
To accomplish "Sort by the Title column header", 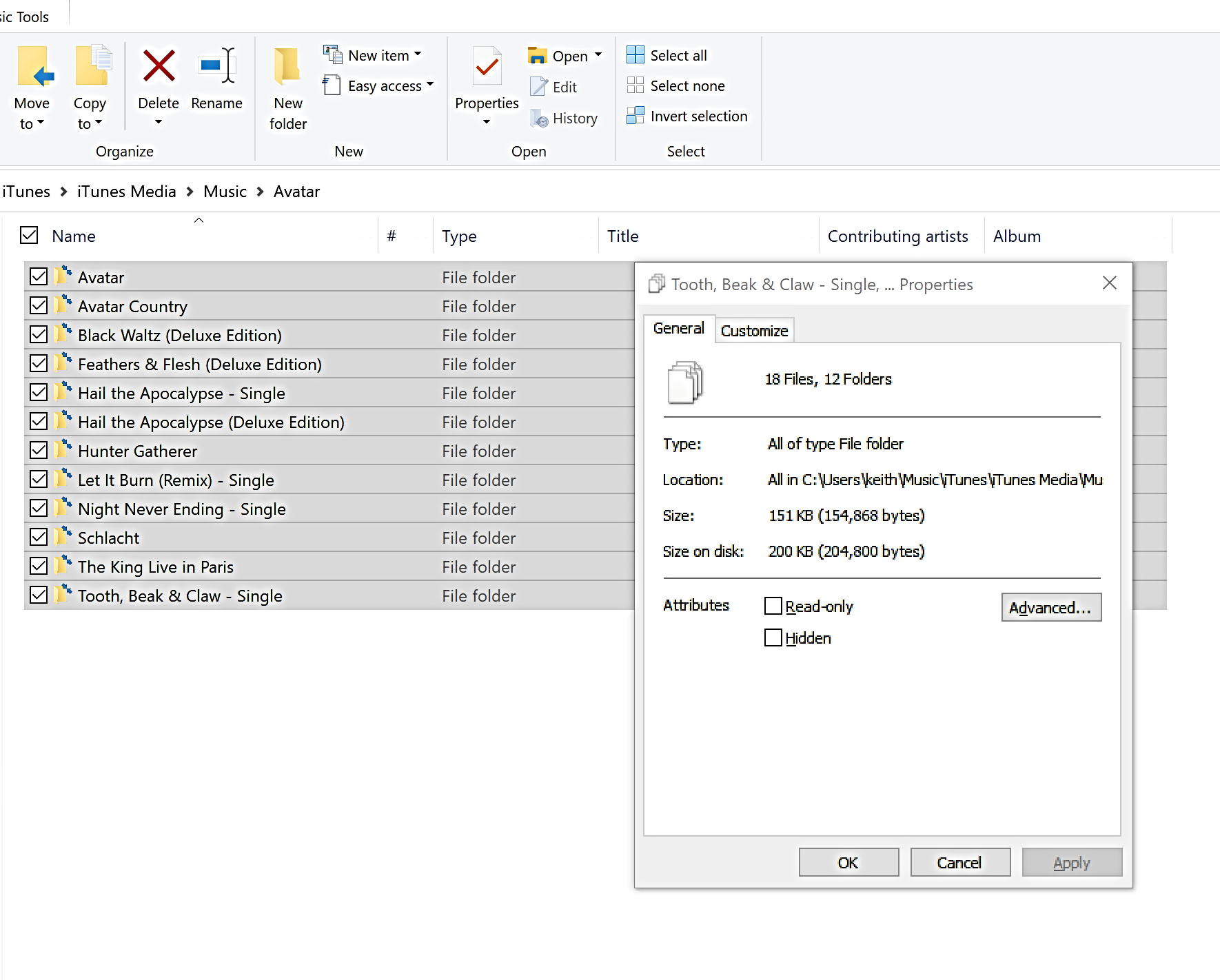I will click(709, 236).
